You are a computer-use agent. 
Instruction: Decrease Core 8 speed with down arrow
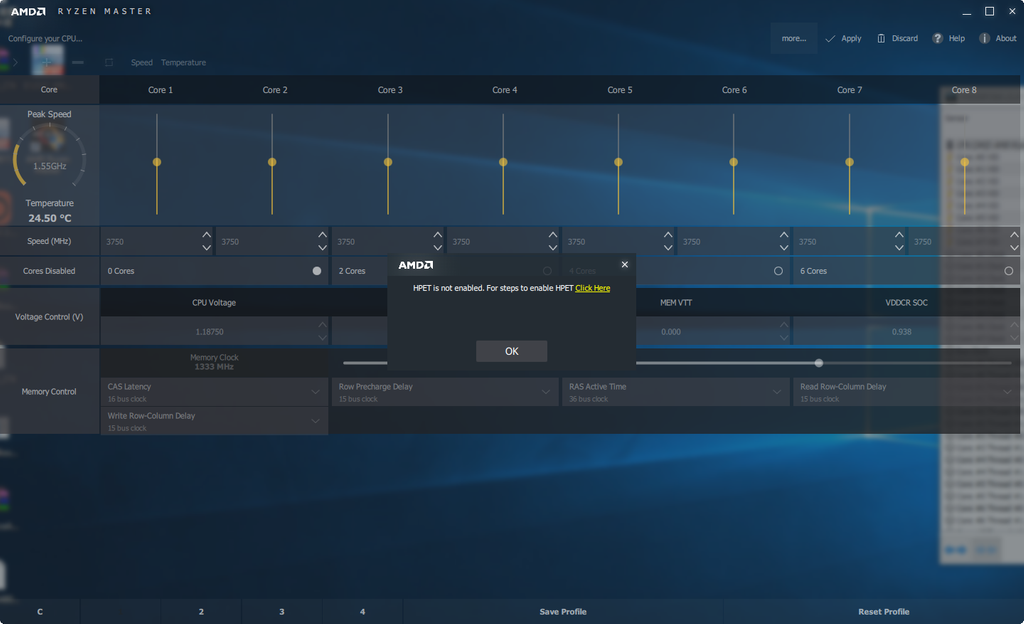[x=1014, y=248]
